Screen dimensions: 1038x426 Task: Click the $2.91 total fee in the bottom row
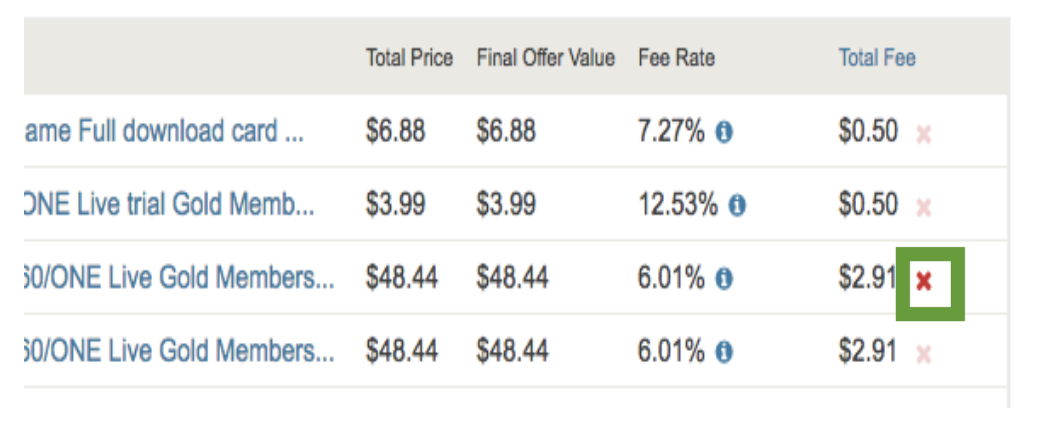[x=868, y=351]
